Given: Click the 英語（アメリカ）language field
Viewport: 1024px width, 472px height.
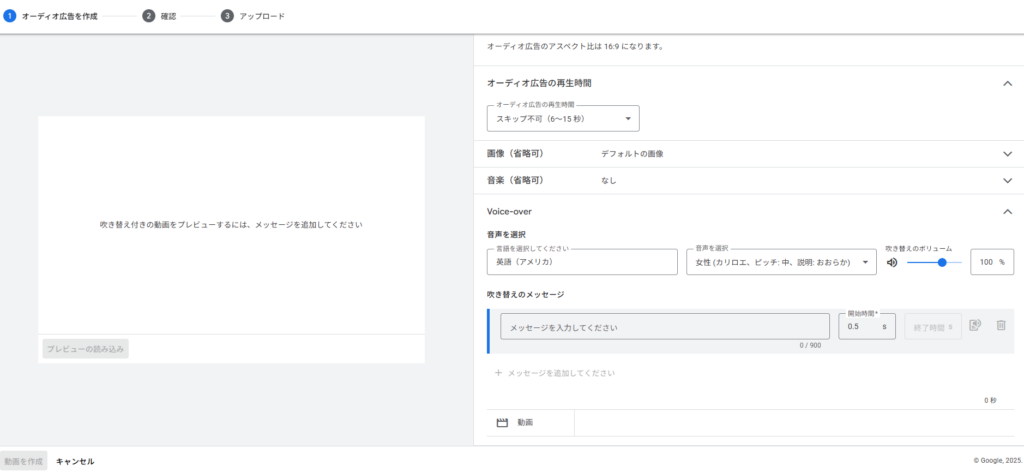Looking at the screenshot, I should [581, 262].
